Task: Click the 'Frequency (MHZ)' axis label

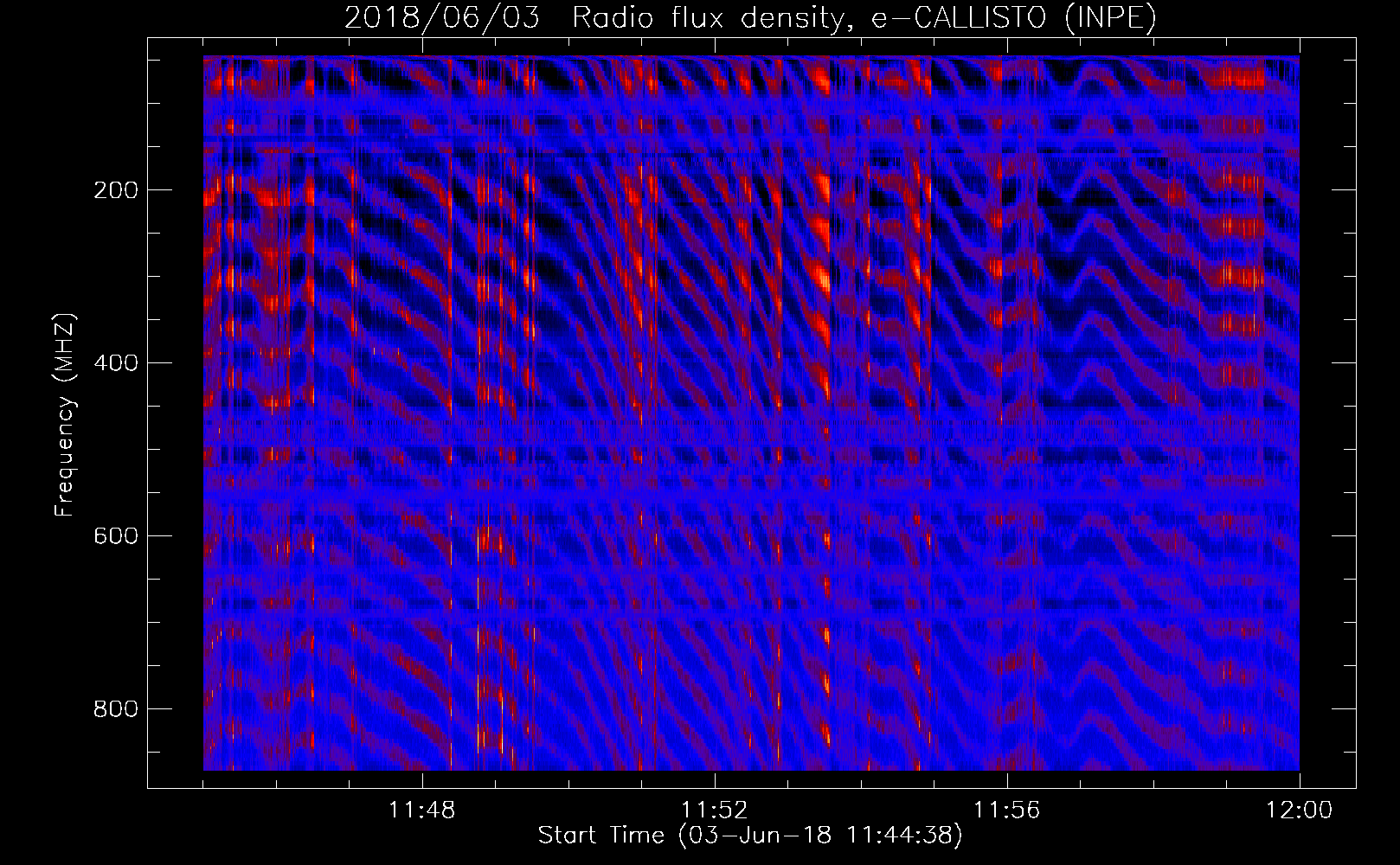Action: point(65,415)
